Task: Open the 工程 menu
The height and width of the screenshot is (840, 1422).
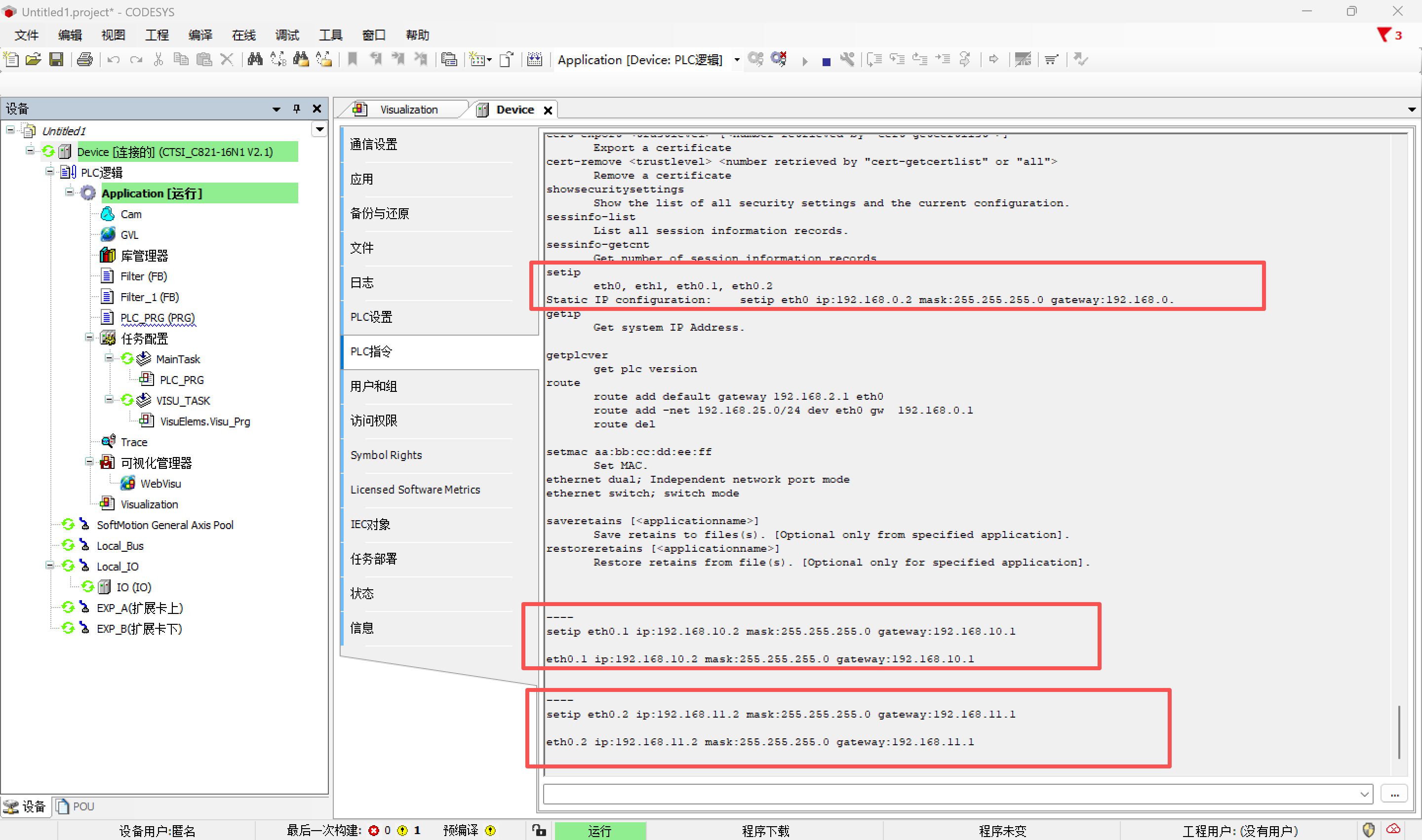Action: (157, 35)
